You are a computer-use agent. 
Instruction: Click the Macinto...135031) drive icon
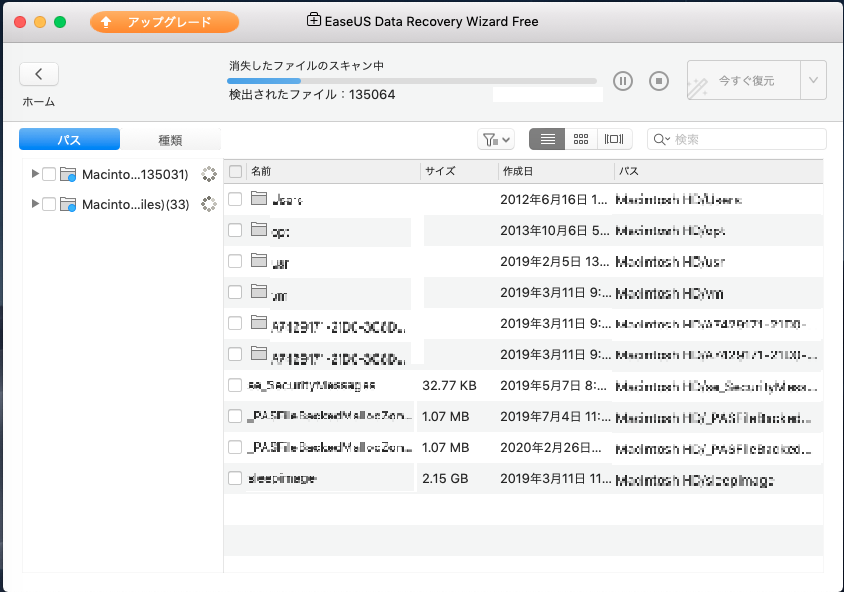click(68, 174)
